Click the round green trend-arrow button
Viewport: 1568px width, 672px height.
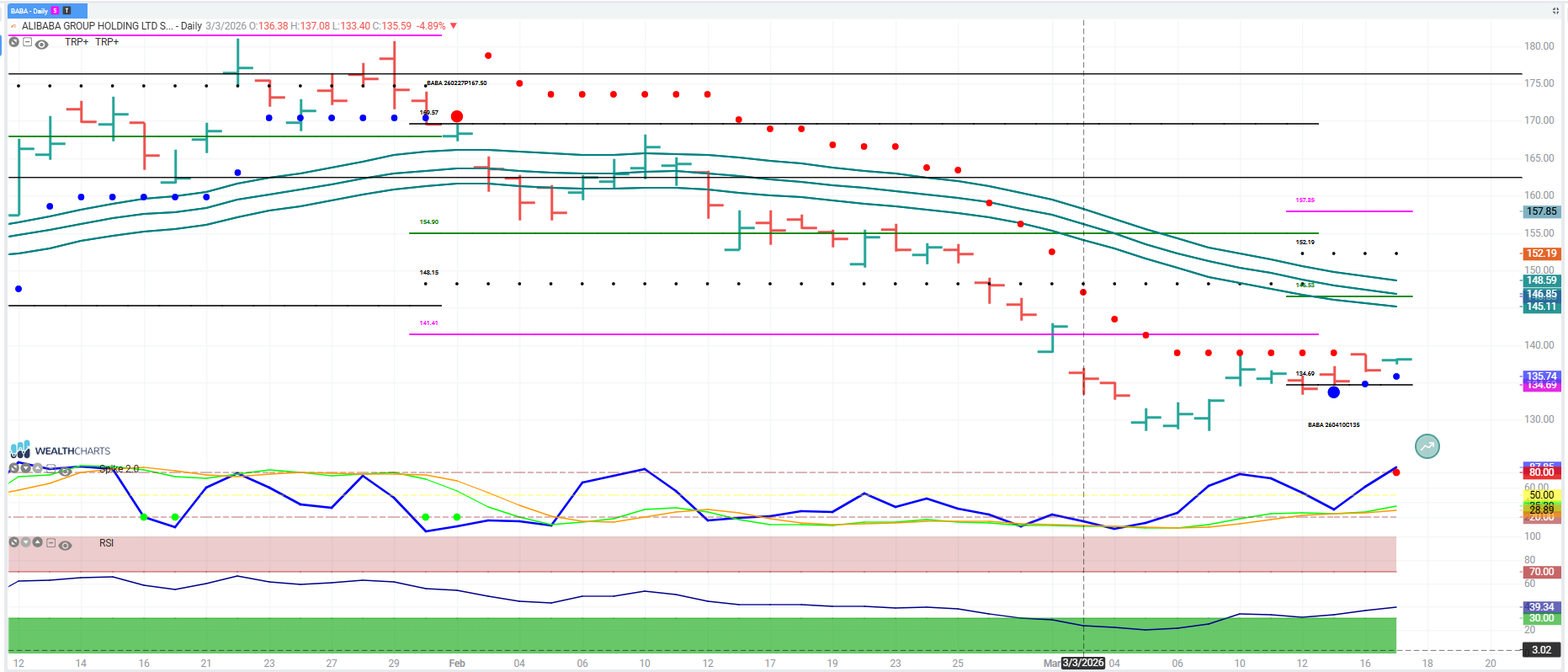click(x=1427, y=446)
